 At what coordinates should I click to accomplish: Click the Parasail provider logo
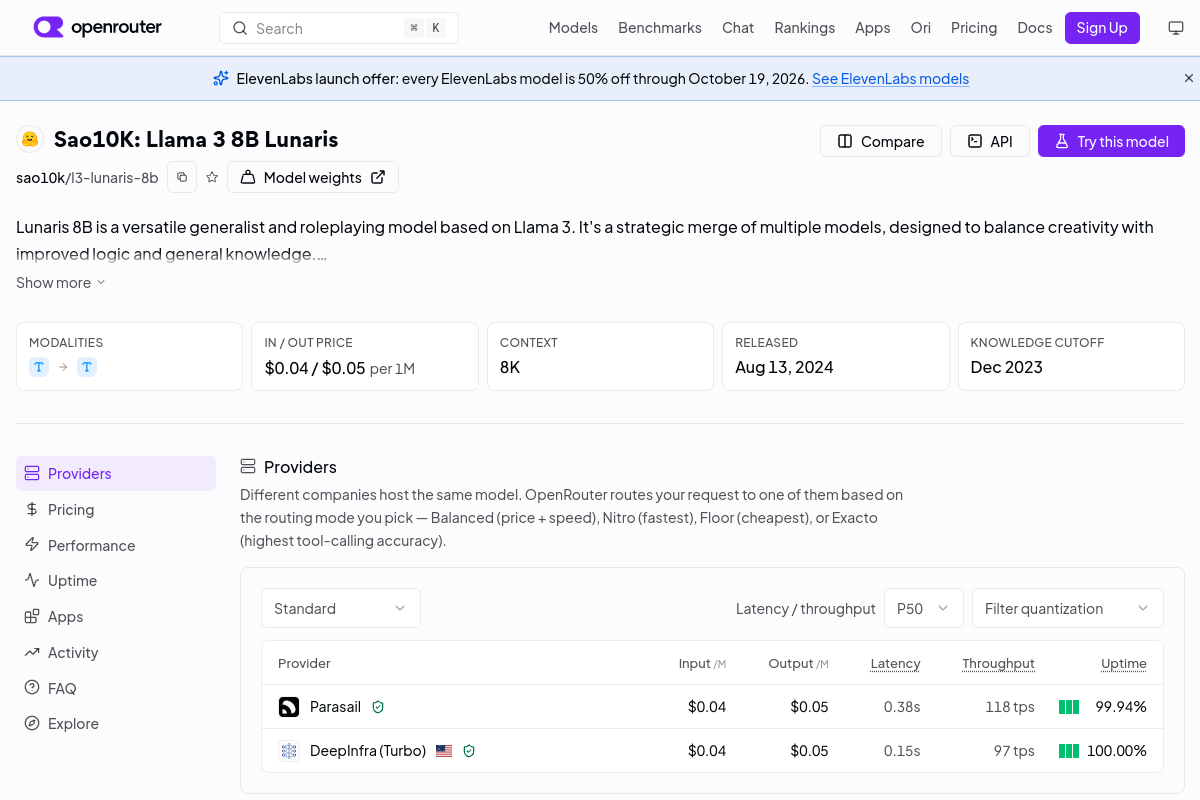pos(289,707)
